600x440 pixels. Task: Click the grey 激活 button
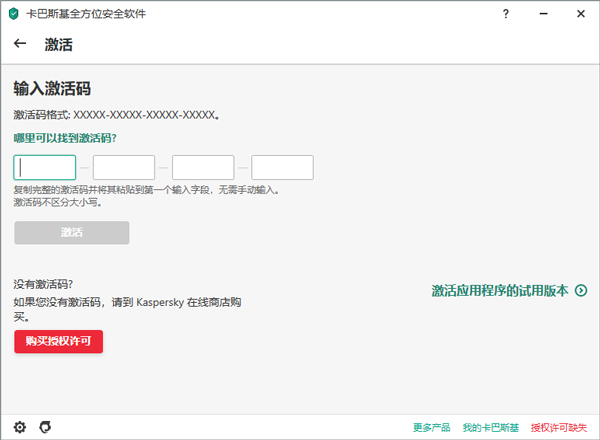coord(72,232)
